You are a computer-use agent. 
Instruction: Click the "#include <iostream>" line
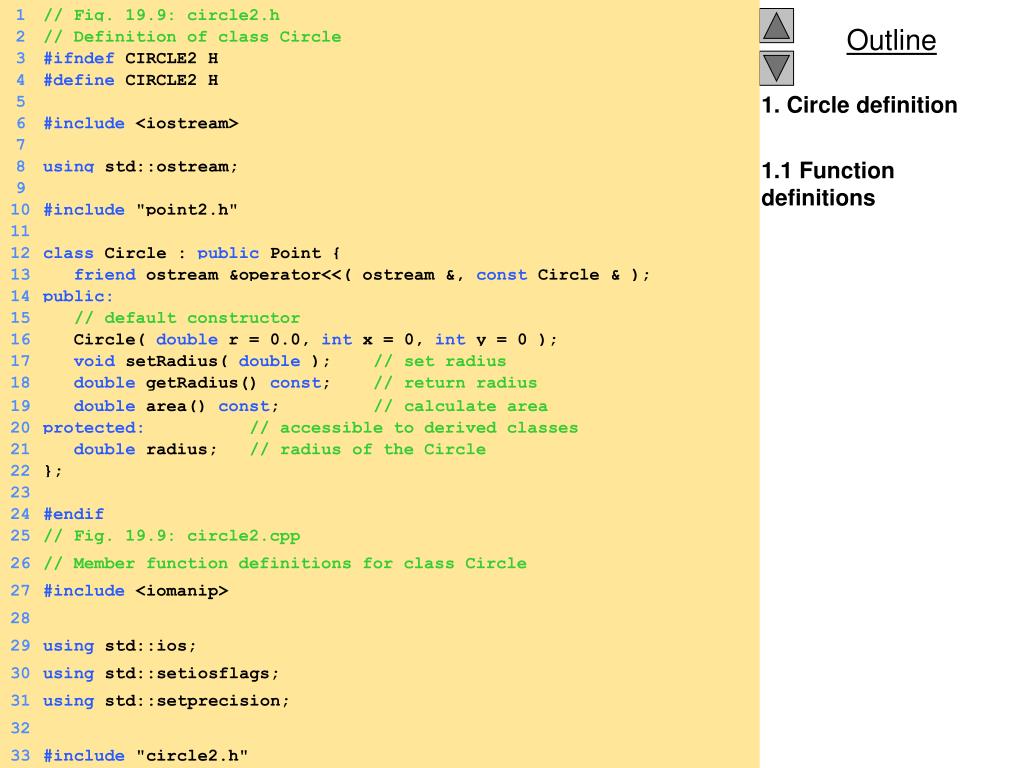tap(140, 123)
